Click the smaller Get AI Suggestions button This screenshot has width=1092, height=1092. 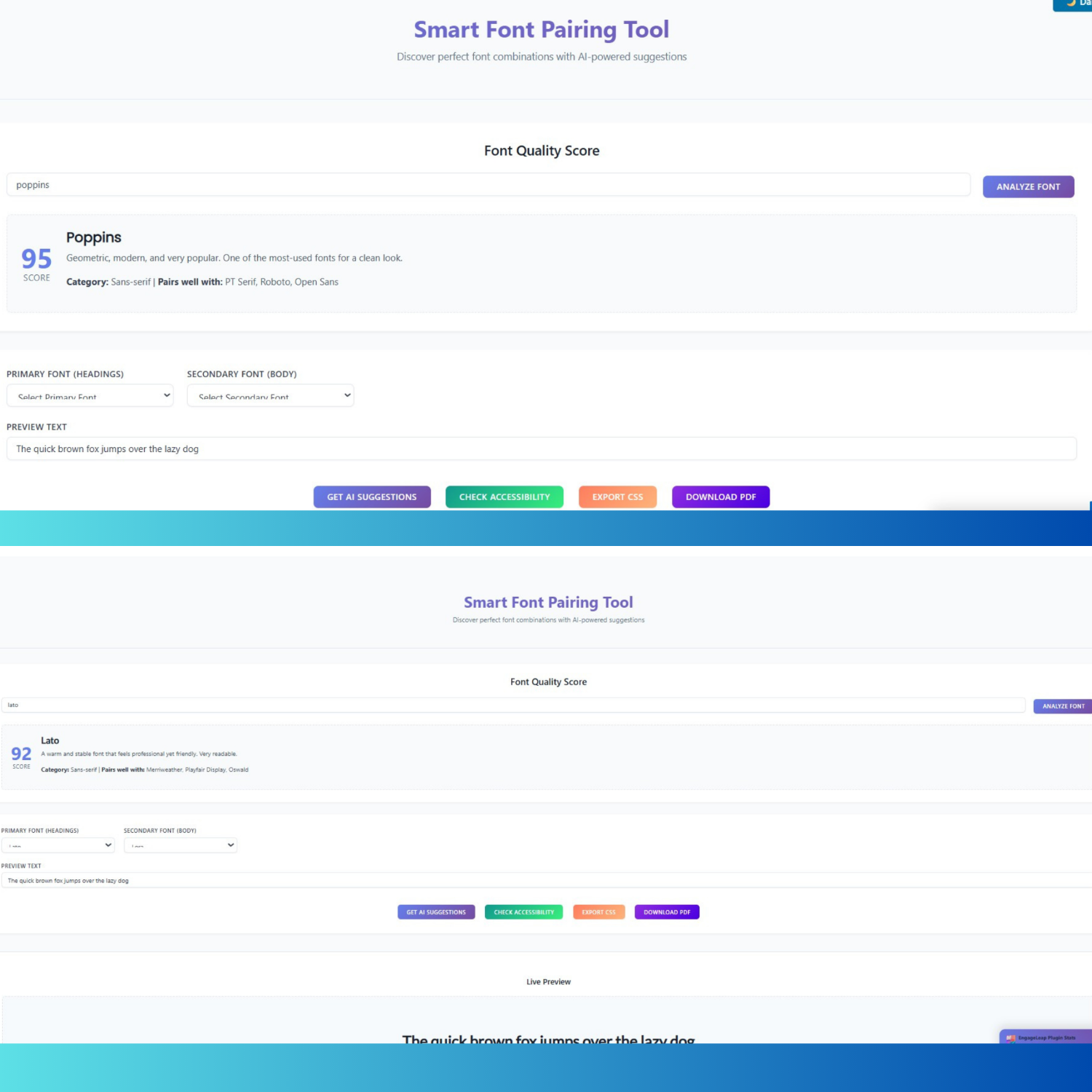tap(435, 912)
